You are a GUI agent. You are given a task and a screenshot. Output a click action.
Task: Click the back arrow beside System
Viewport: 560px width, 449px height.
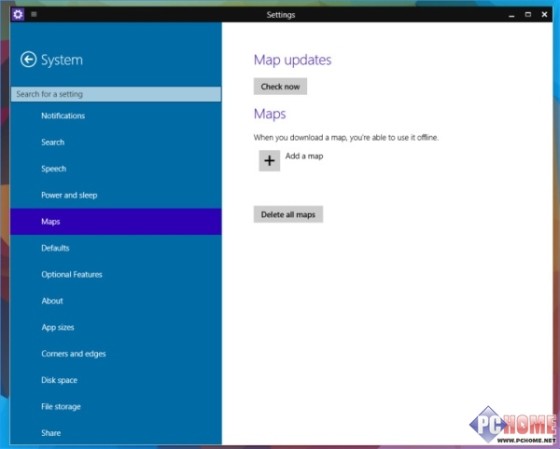(28, 59)
